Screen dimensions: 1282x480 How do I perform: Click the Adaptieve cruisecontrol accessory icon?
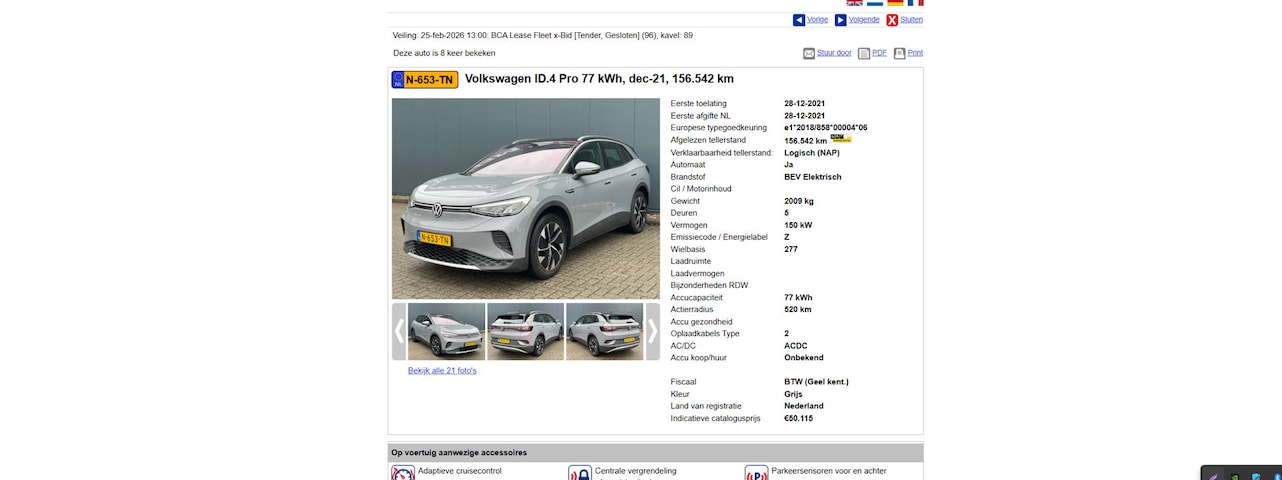coord(403,474)
